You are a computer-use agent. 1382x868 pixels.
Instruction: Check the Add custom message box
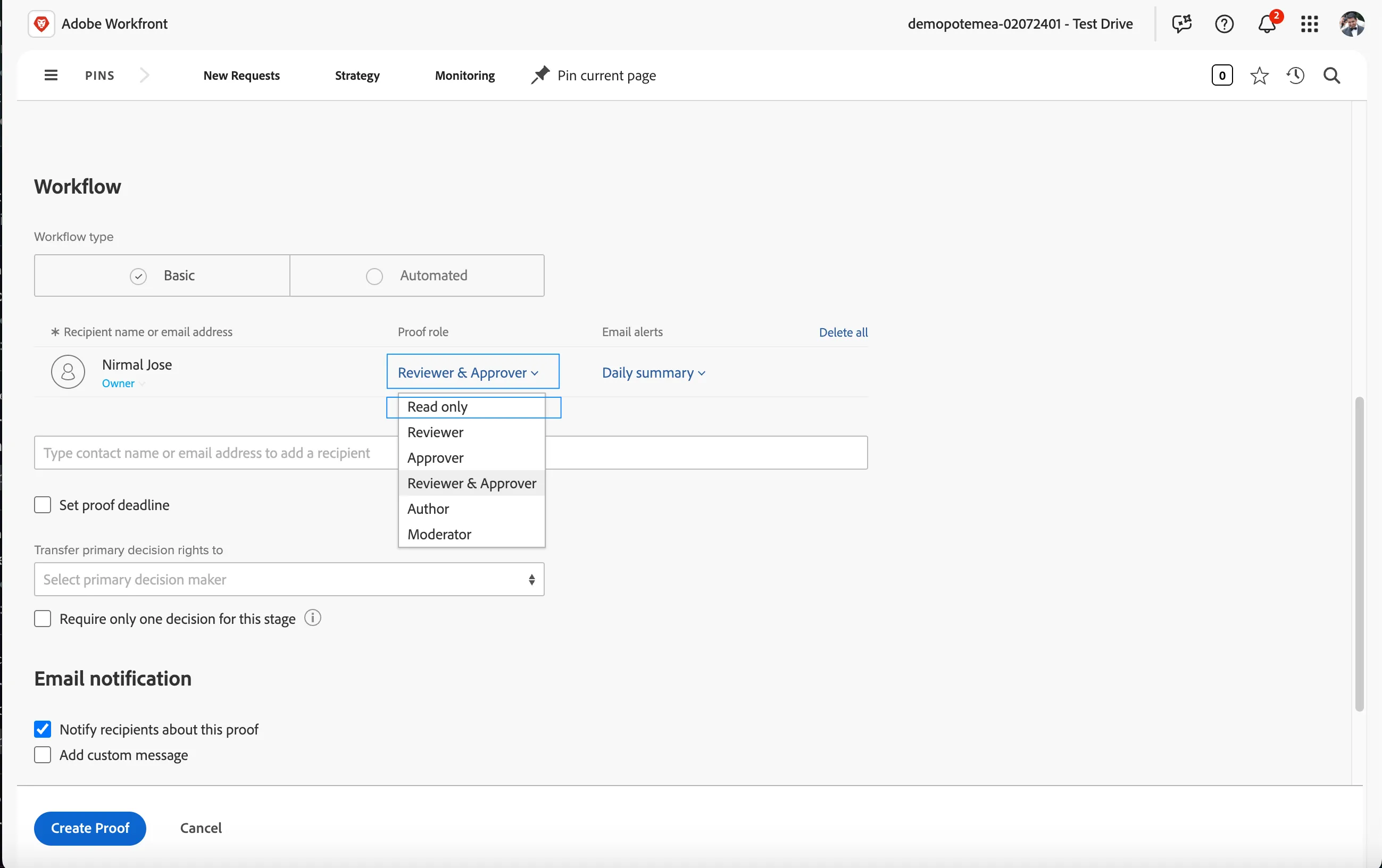(x=43, y=754)
